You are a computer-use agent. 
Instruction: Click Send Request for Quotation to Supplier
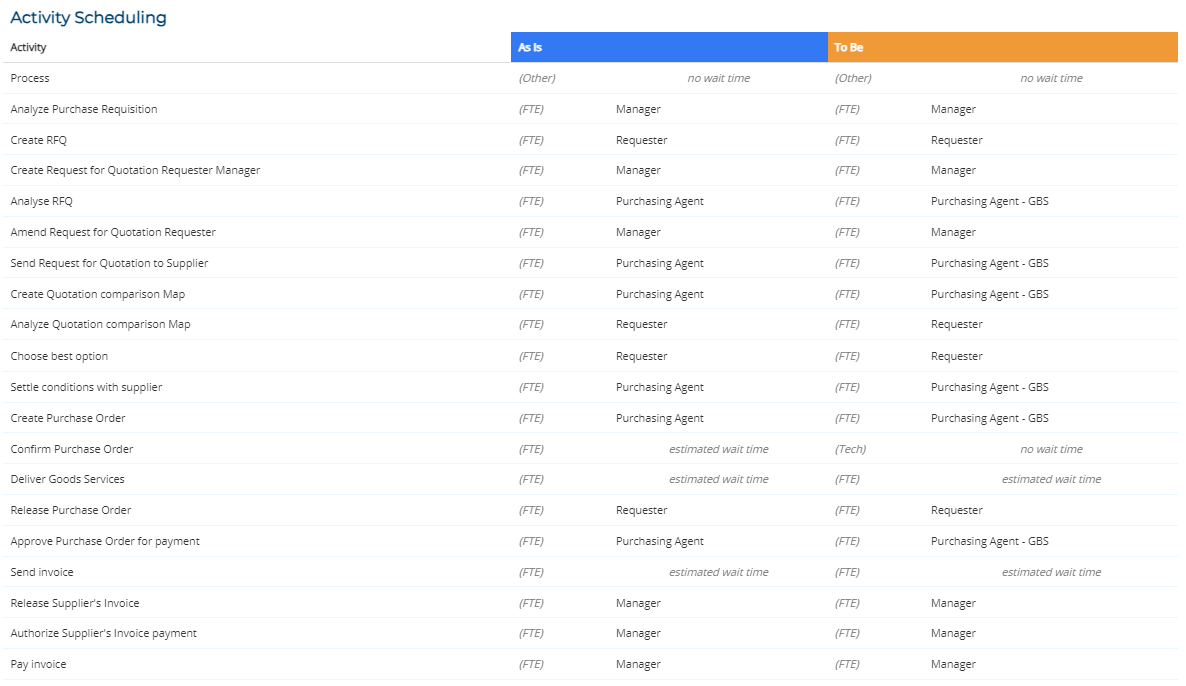click(x=109, y=263)
